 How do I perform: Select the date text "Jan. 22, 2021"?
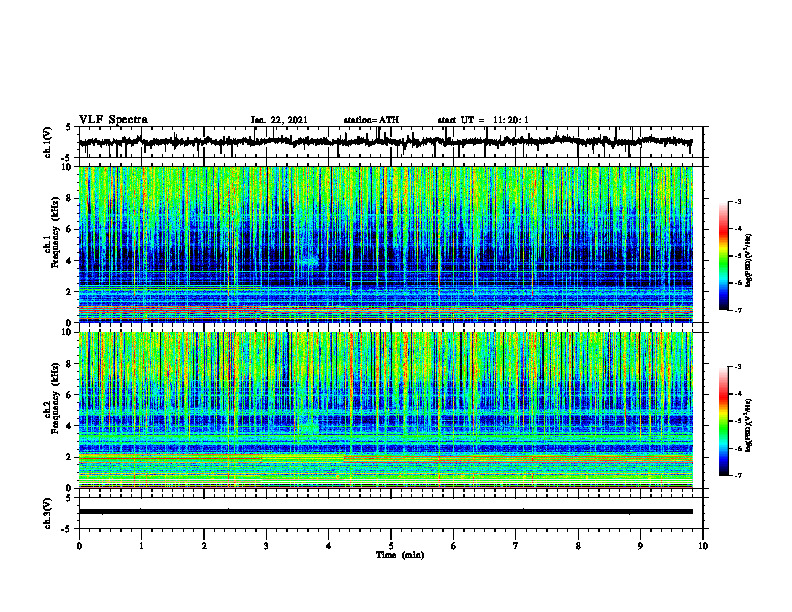pos(279,120)
